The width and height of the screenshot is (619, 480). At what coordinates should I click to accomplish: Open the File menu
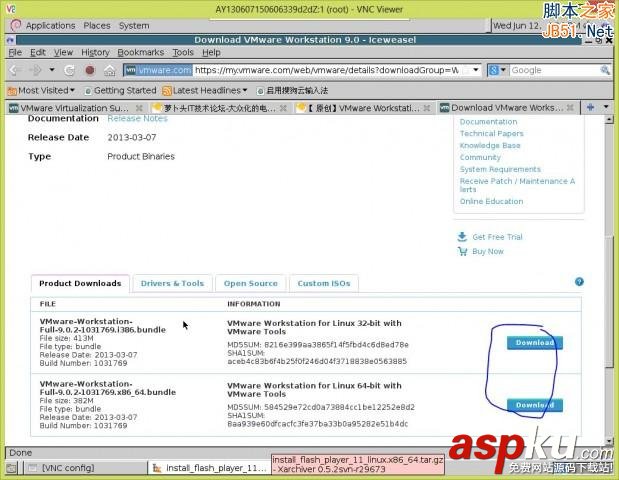tap(15, 52)
